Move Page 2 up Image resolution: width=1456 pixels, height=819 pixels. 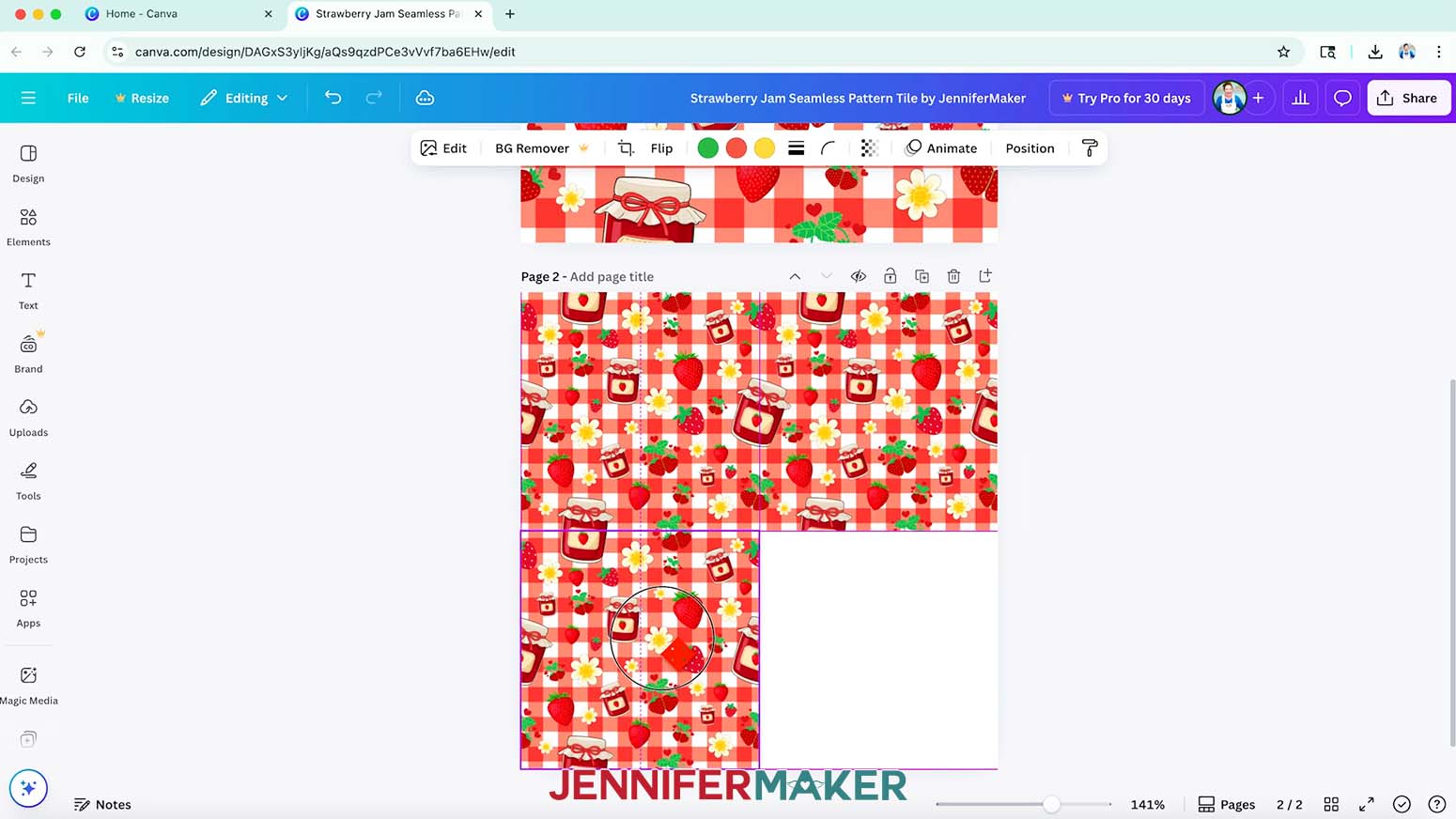(795, 276)
